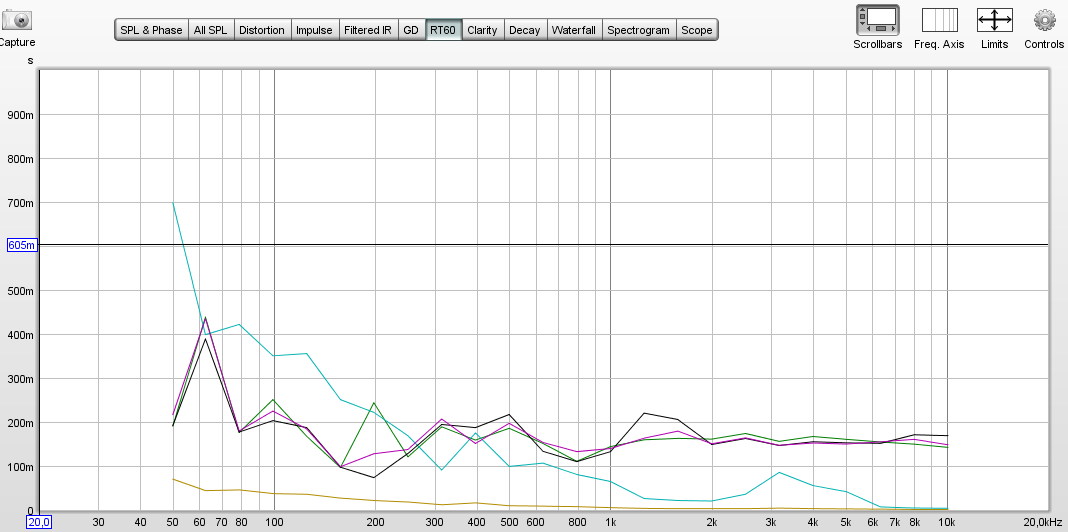Open the graph Limits settings
1068x532 pixels.
pos(994,19)
